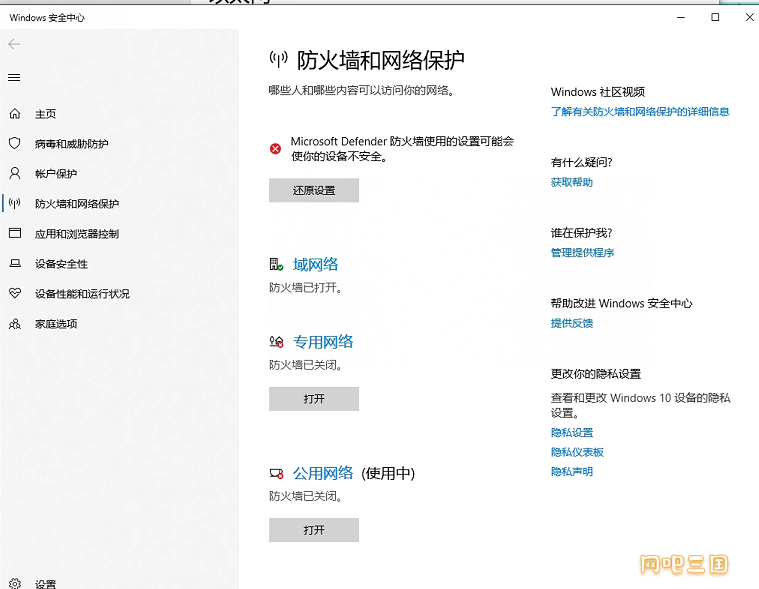Open the 隐私设置 link
Image resolution: width=759 pixels, height=589 pixels.
point(572,432)
